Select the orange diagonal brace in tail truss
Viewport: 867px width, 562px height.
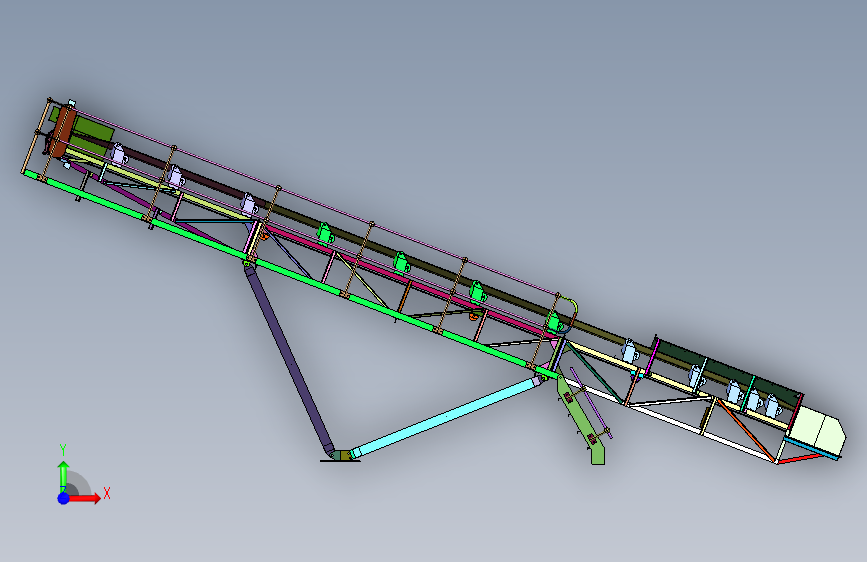745,430
